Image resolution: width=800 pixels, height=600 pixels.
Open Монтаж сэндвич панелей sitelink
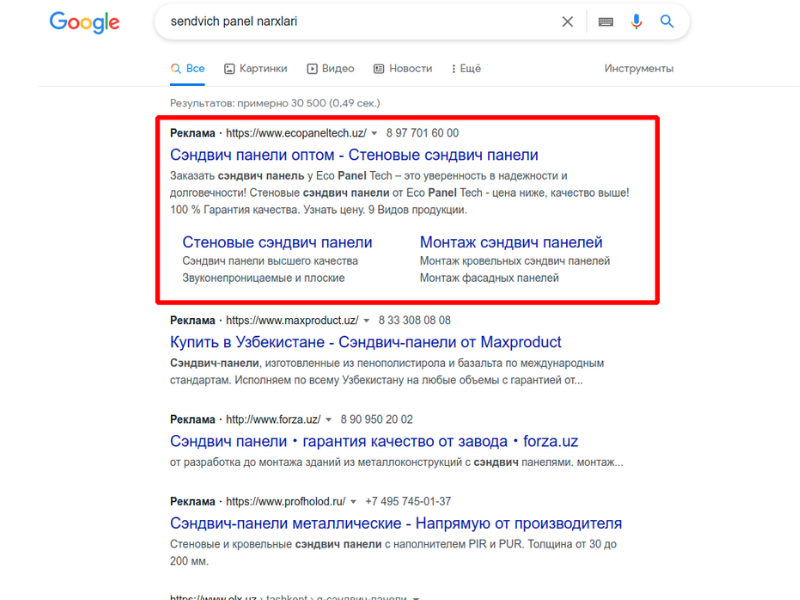pyautogui.click(x=511, y=242)
